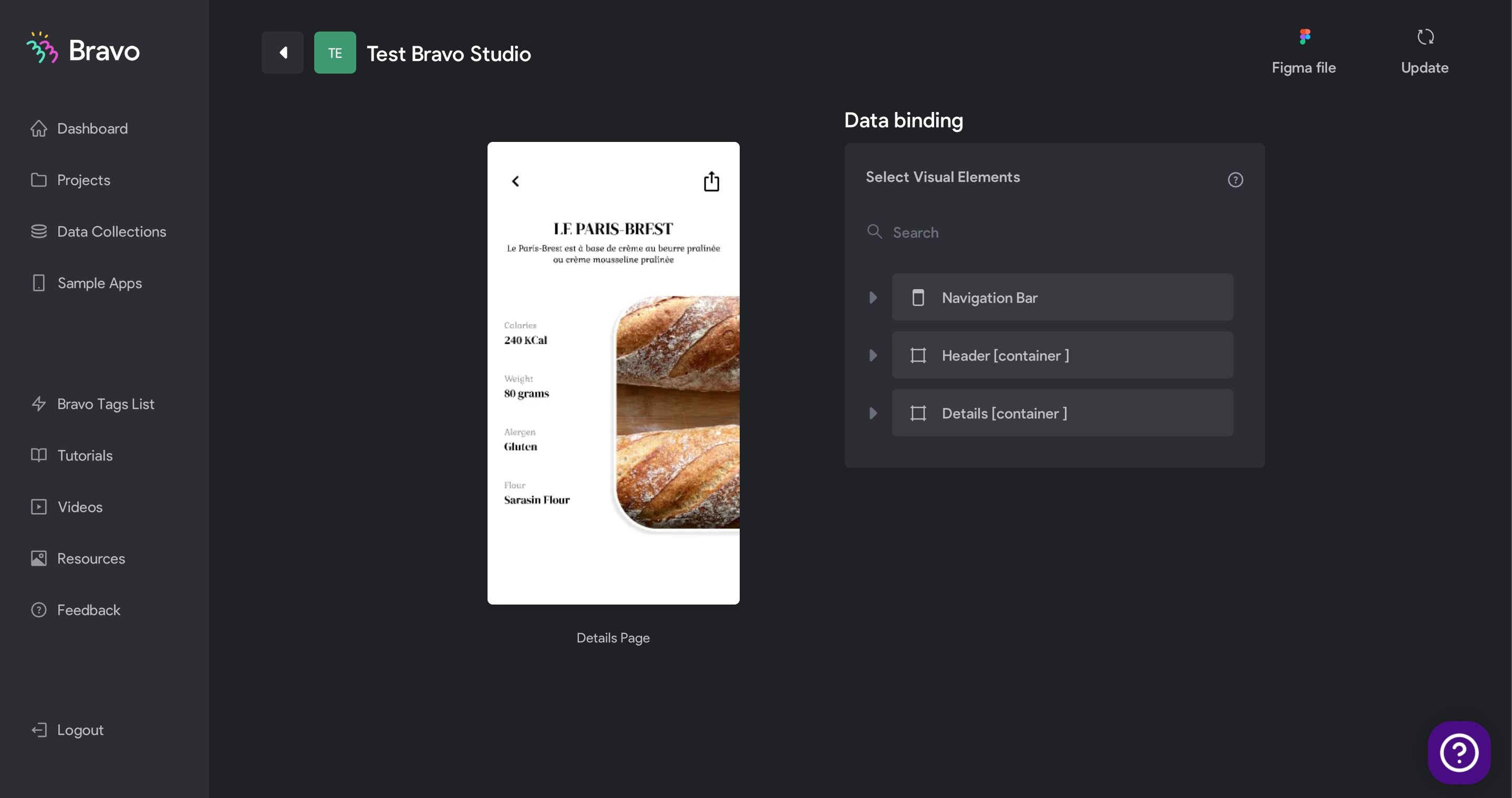Viewport: 1512px width, 798px height.
Task: Click the Header container frame icon
Action: coord(918,355)
